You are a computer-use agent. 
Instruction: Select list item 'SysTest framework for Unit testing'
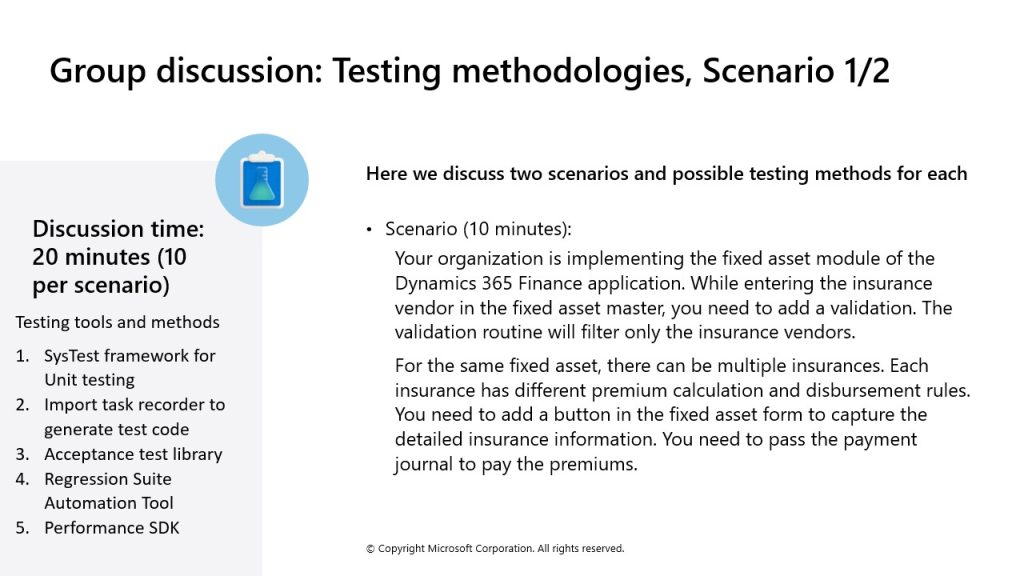coord(129,368)
